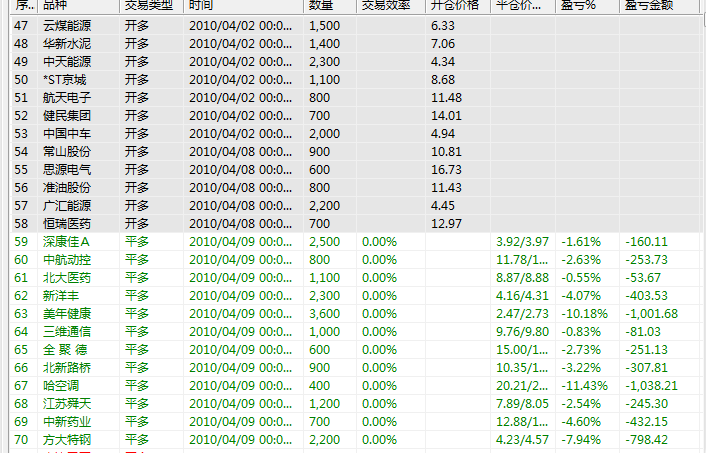Click the 思源电气 stock name

pyautogui.click(x=67, y=170)
